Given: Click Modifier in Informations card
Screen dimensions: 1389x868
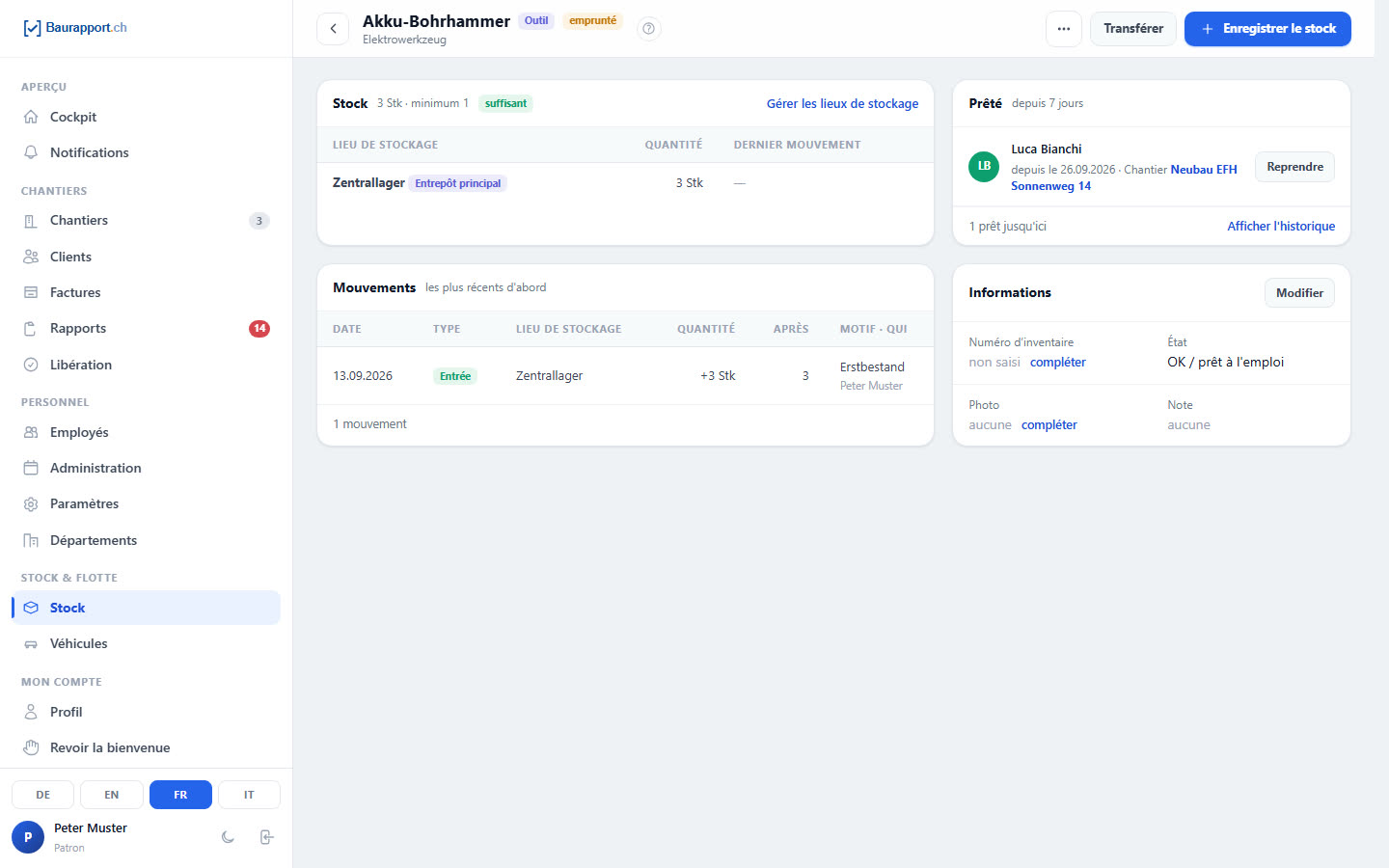Looking at the screenshot, I should 1299,293.
